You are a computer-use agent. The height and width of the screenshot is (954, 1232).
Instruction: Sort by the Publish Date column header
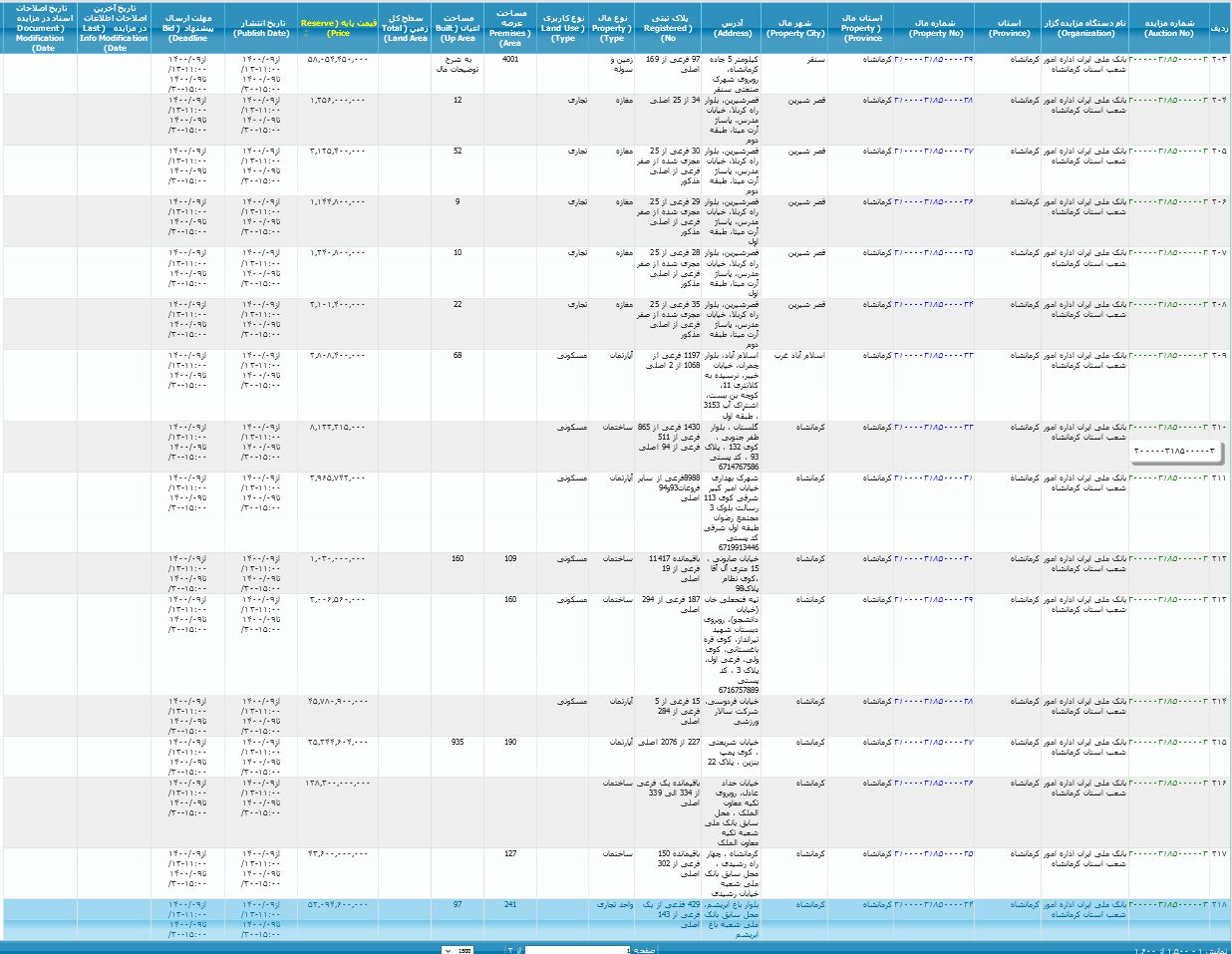[261, 28]
